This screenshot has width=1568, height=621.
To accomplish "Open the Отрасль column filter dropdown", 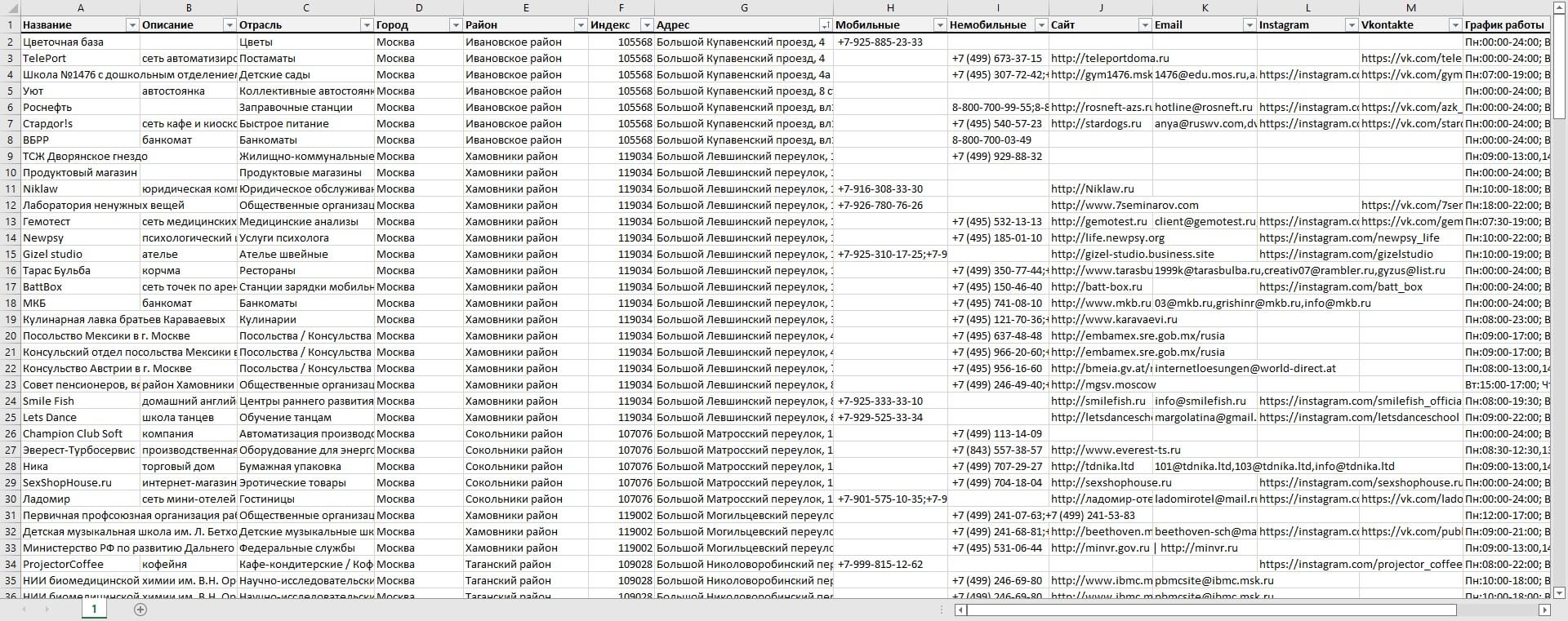I will (x=367, y=25).
